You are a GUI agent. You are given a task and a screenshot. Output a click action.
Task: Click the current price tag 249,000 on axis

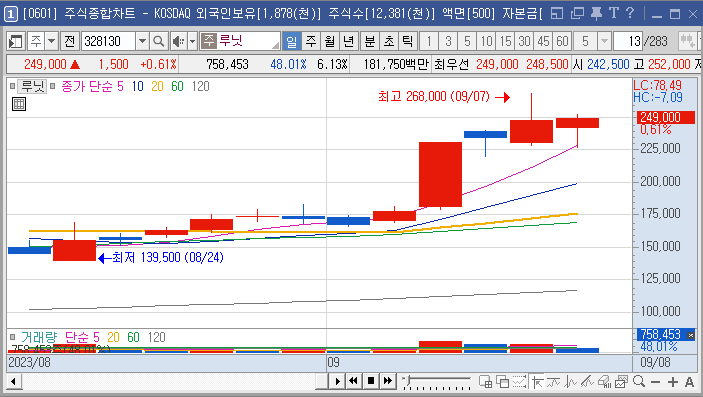coord(665,118)
